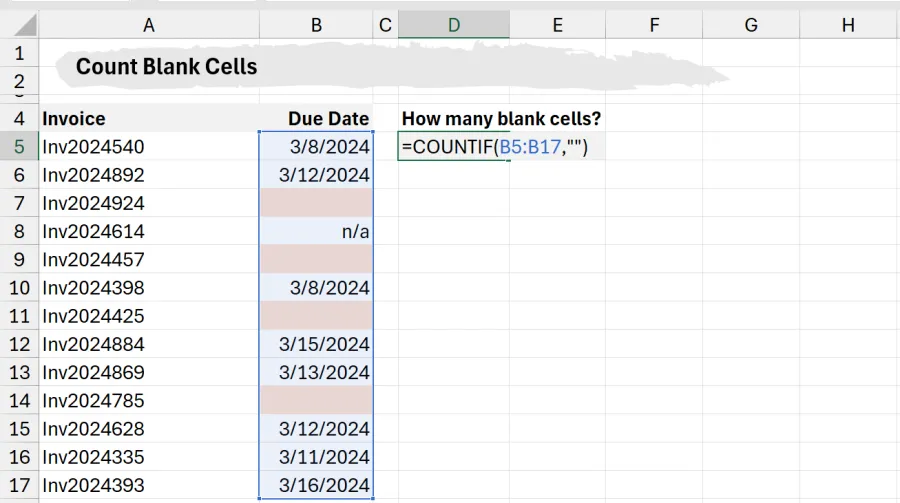Select column G header

coord(751,25)
